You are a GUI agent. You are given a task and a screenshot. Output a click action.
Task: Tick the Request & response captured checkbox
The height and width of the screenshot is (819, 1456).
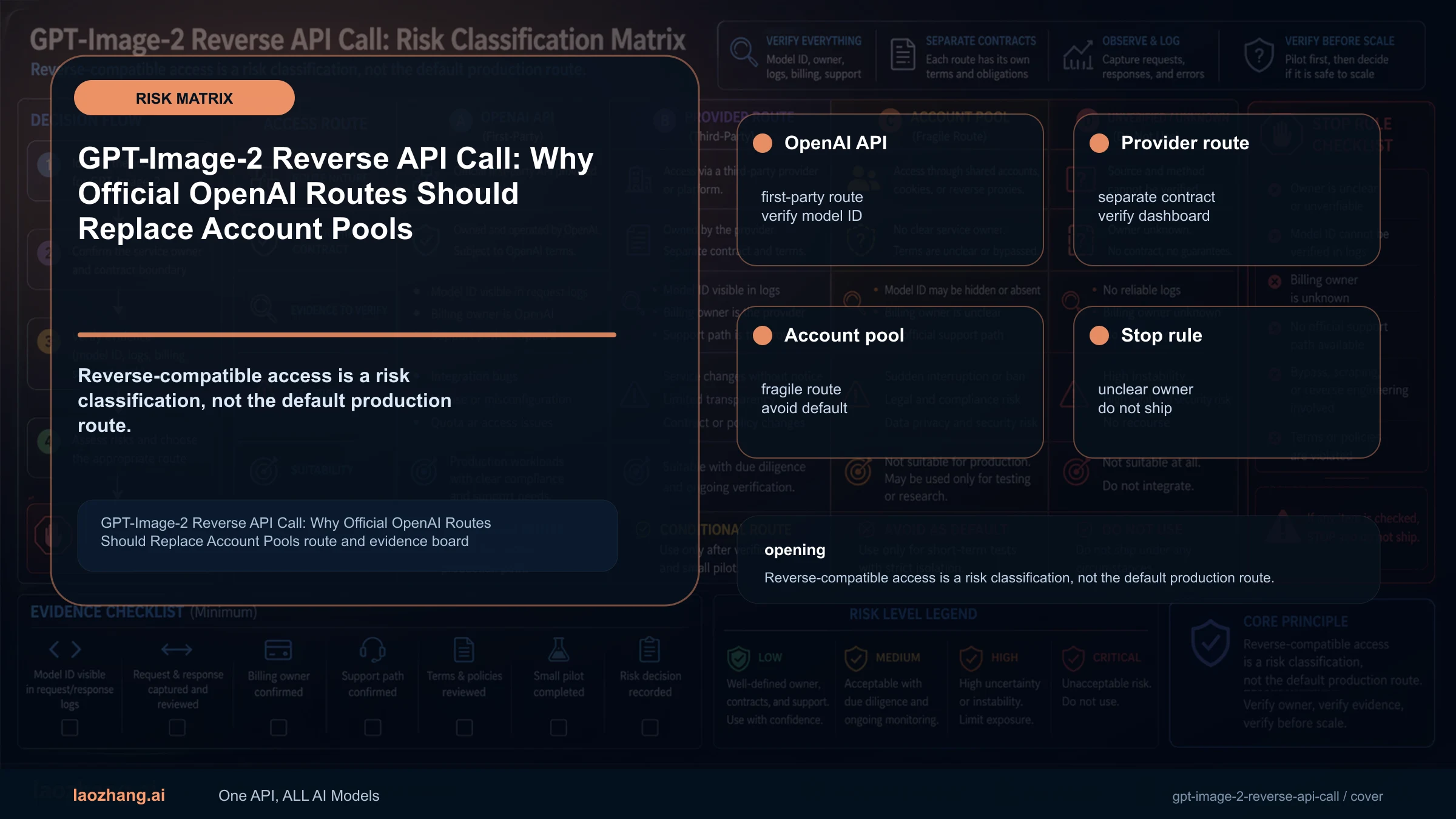coord(177,727)
